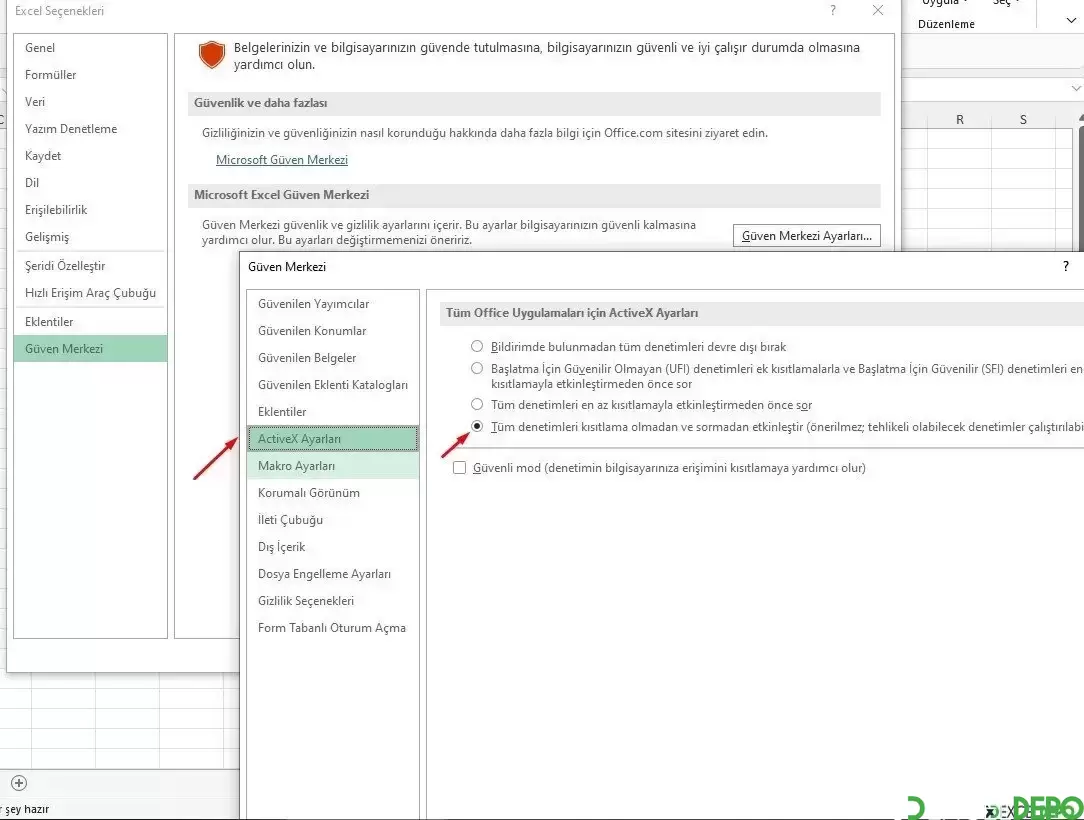Open the Veri options category
The width and height of the screenshot is (1084, 820).
[90, 102]
